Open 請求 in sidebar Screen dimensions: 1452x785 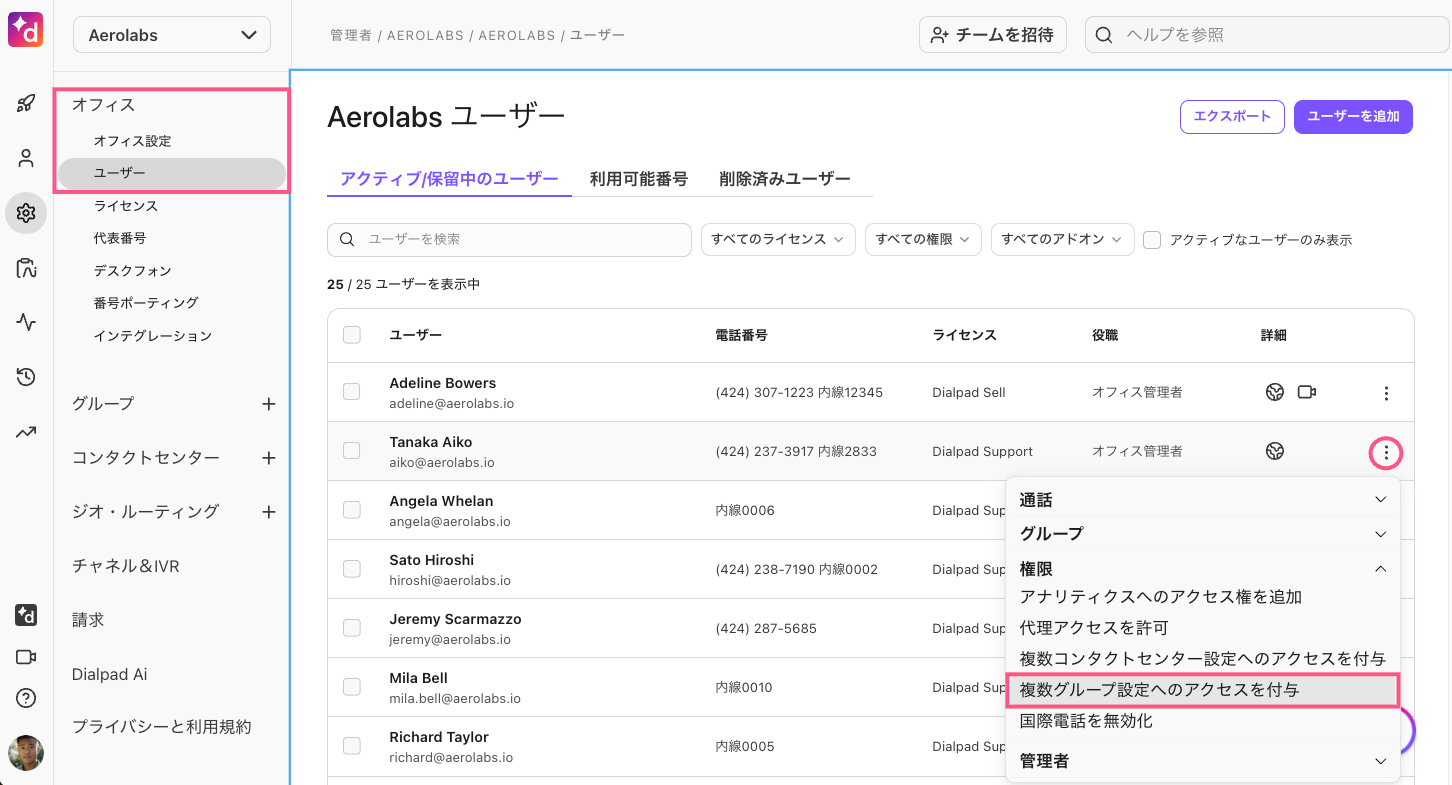(x=88, y=620)
